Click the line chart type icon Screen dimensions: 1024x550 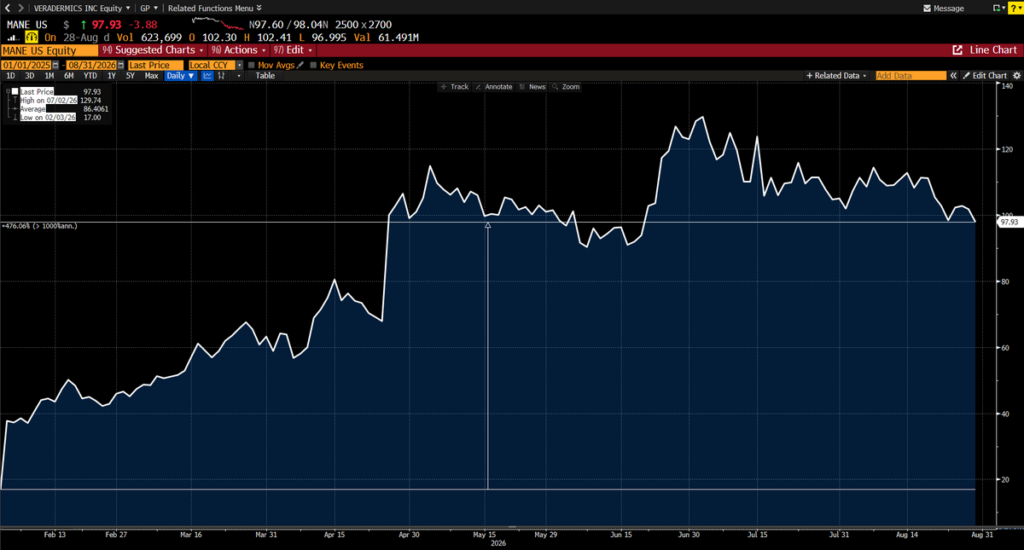tap(208, 76)
